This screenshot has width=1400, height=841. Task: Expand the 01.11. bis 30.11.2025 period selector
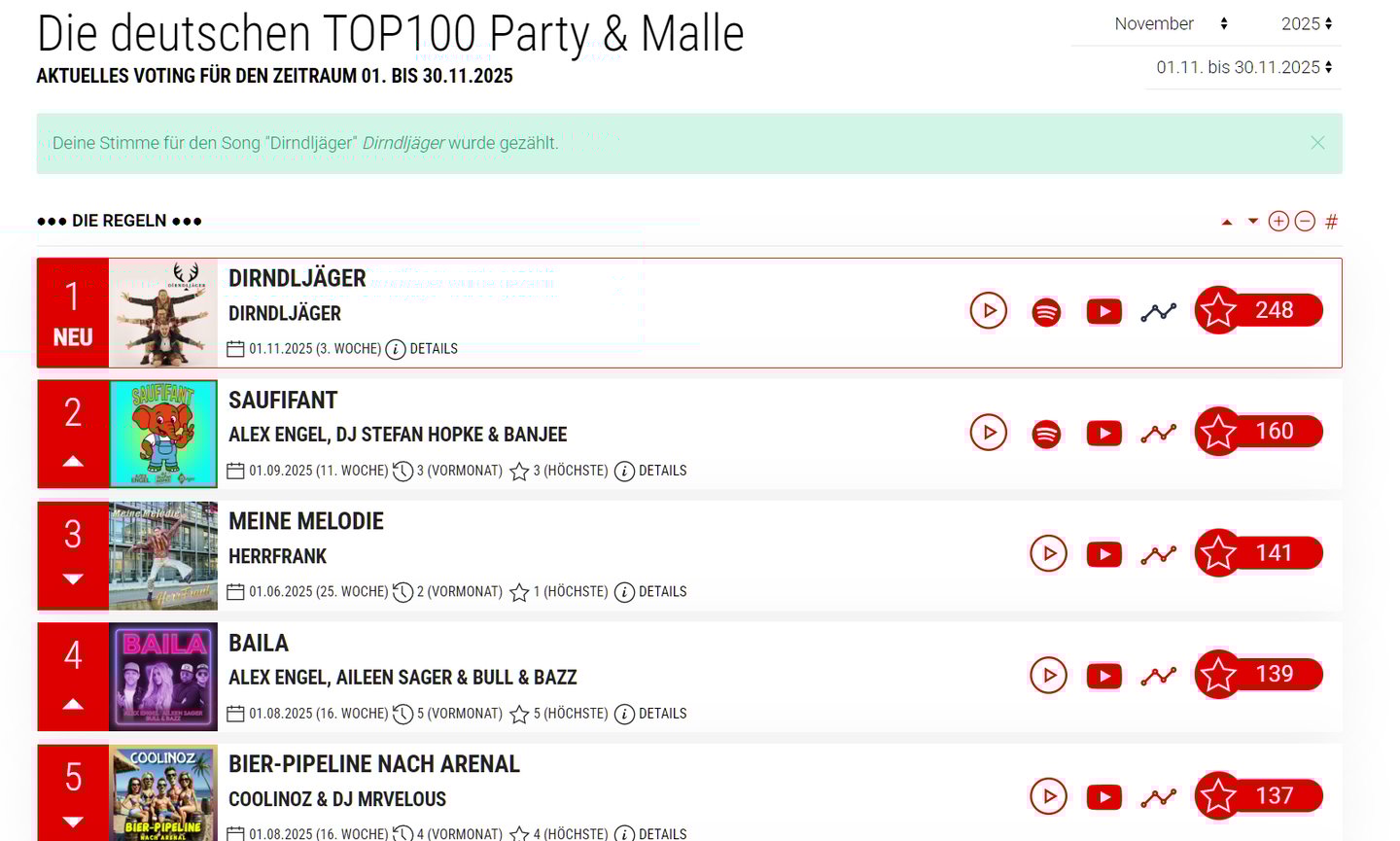click(1242, 67)
